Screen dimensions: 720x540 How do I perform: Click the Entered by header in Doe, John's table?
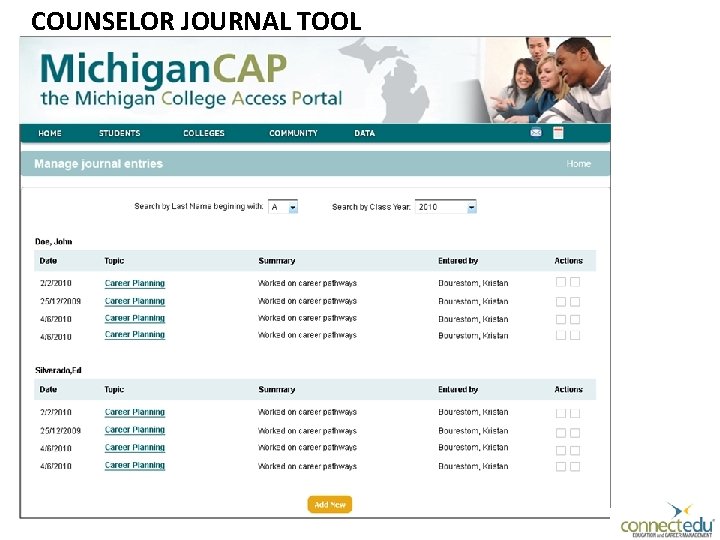458,261
